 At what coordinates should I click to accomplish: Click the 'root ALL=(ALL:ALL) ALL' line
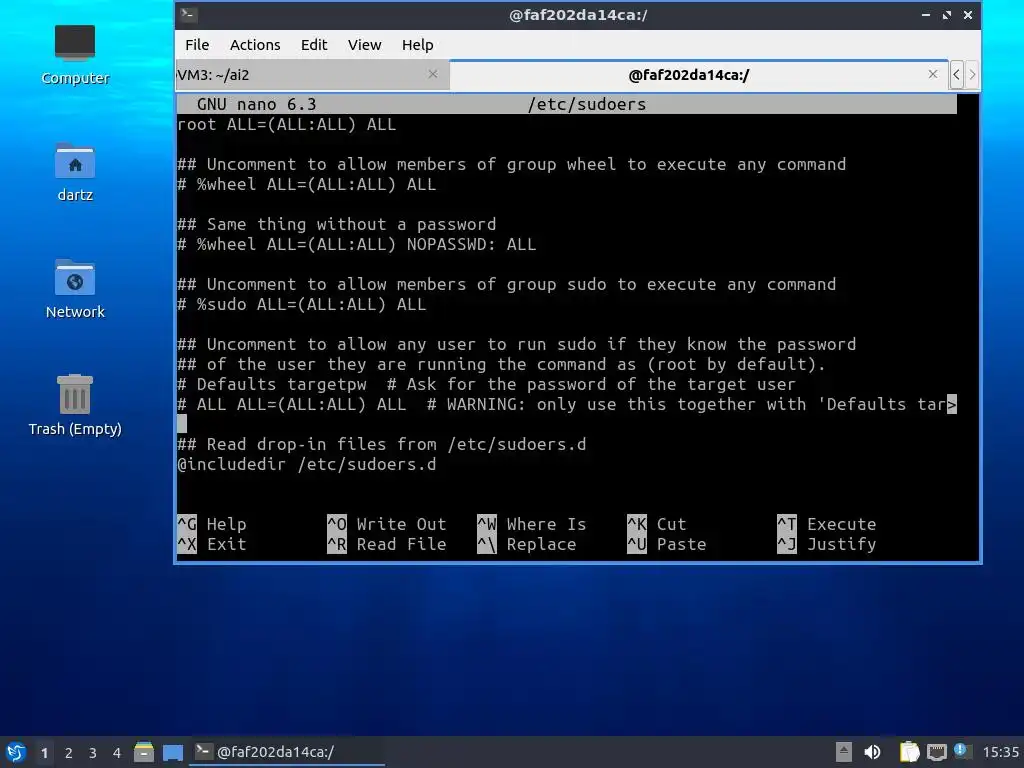click(x=287, y=124)
